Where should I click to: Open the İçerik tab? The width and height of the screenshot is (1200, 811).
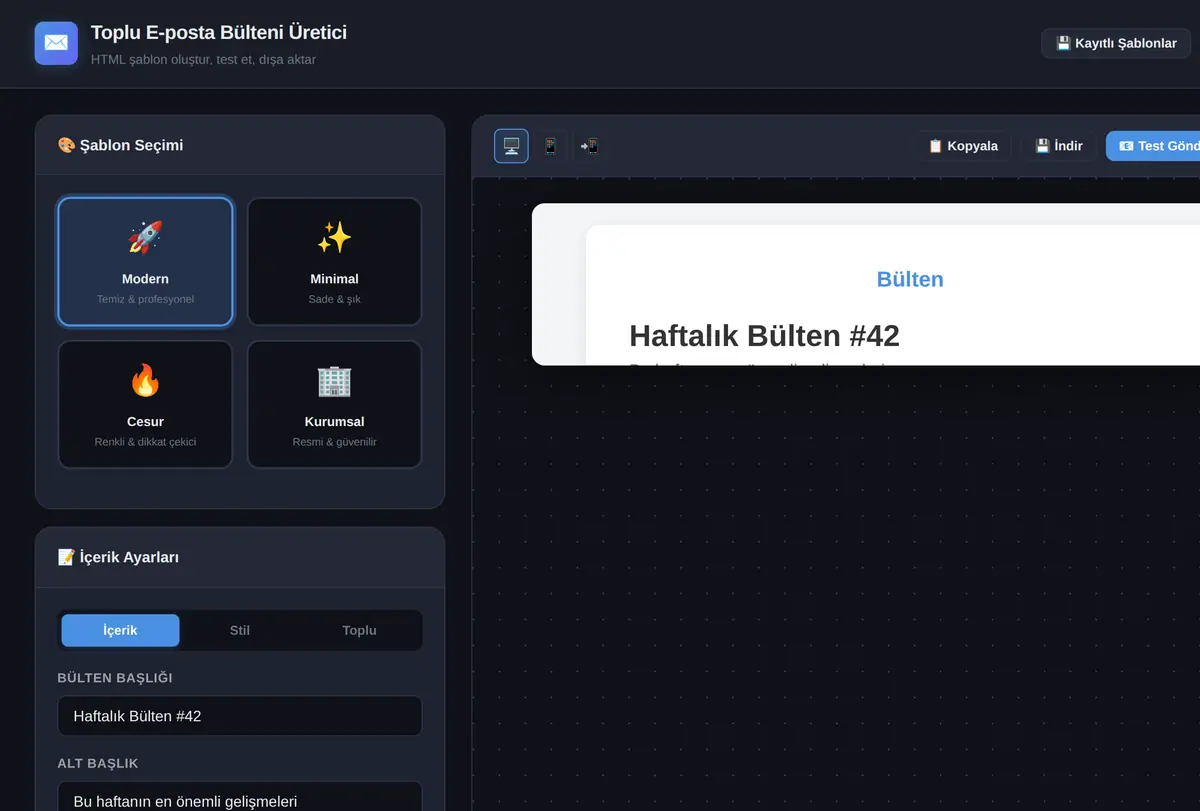[x=120, y=630]
